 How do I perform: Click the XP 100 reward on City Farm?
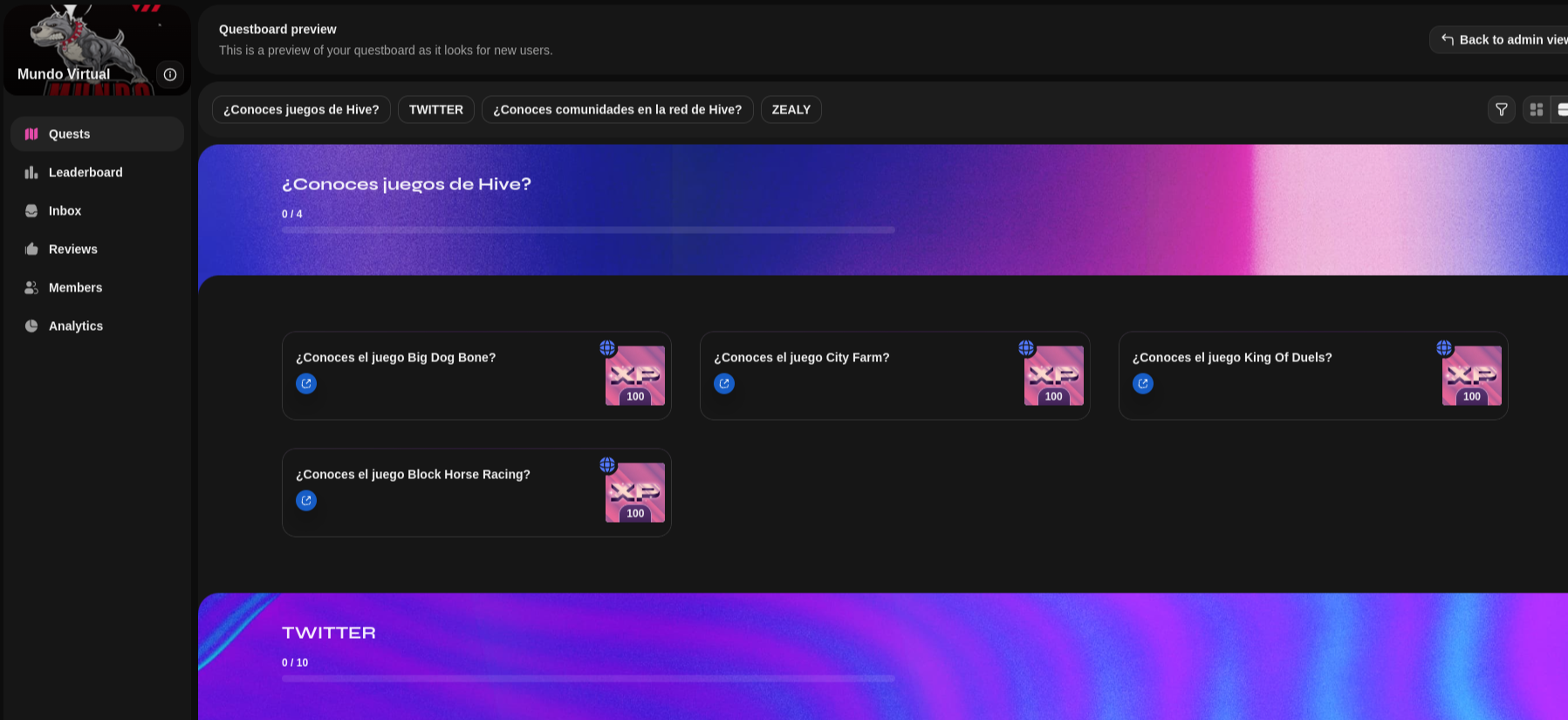1054,376
